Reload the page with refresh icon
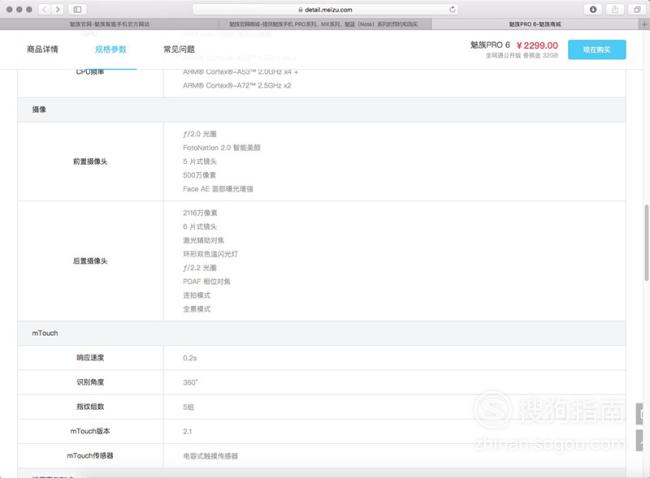The height and width of the screenshot is (478, 650). coord(452,9)
